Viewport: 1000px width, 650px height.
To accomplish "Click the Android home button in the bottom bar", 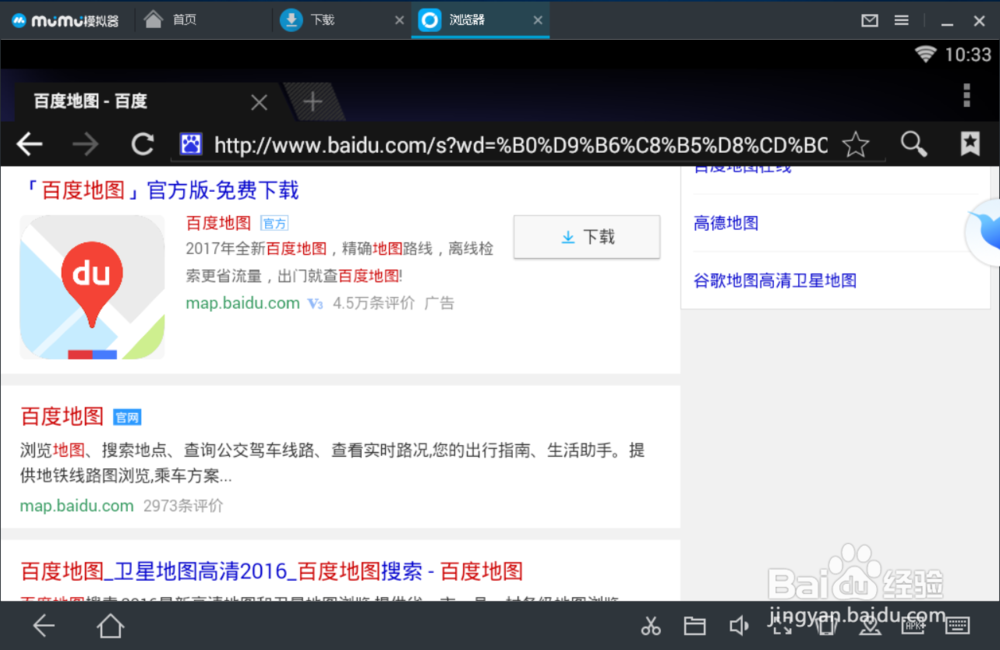I will tap(110, 626).
